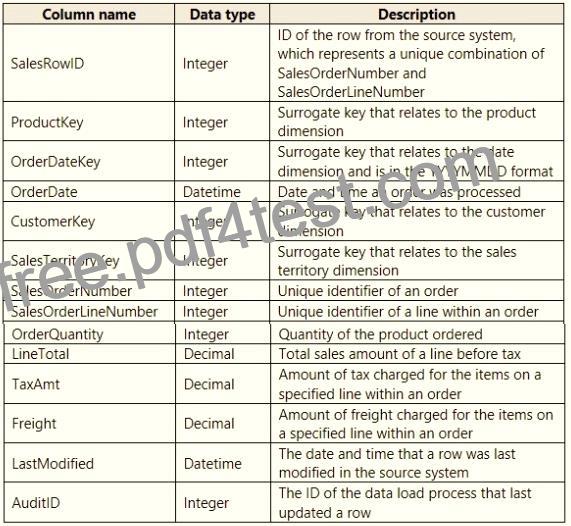571x526 pixels.
Task: Click the OrderDateKey cell
Action: click(x=89, y=161)
